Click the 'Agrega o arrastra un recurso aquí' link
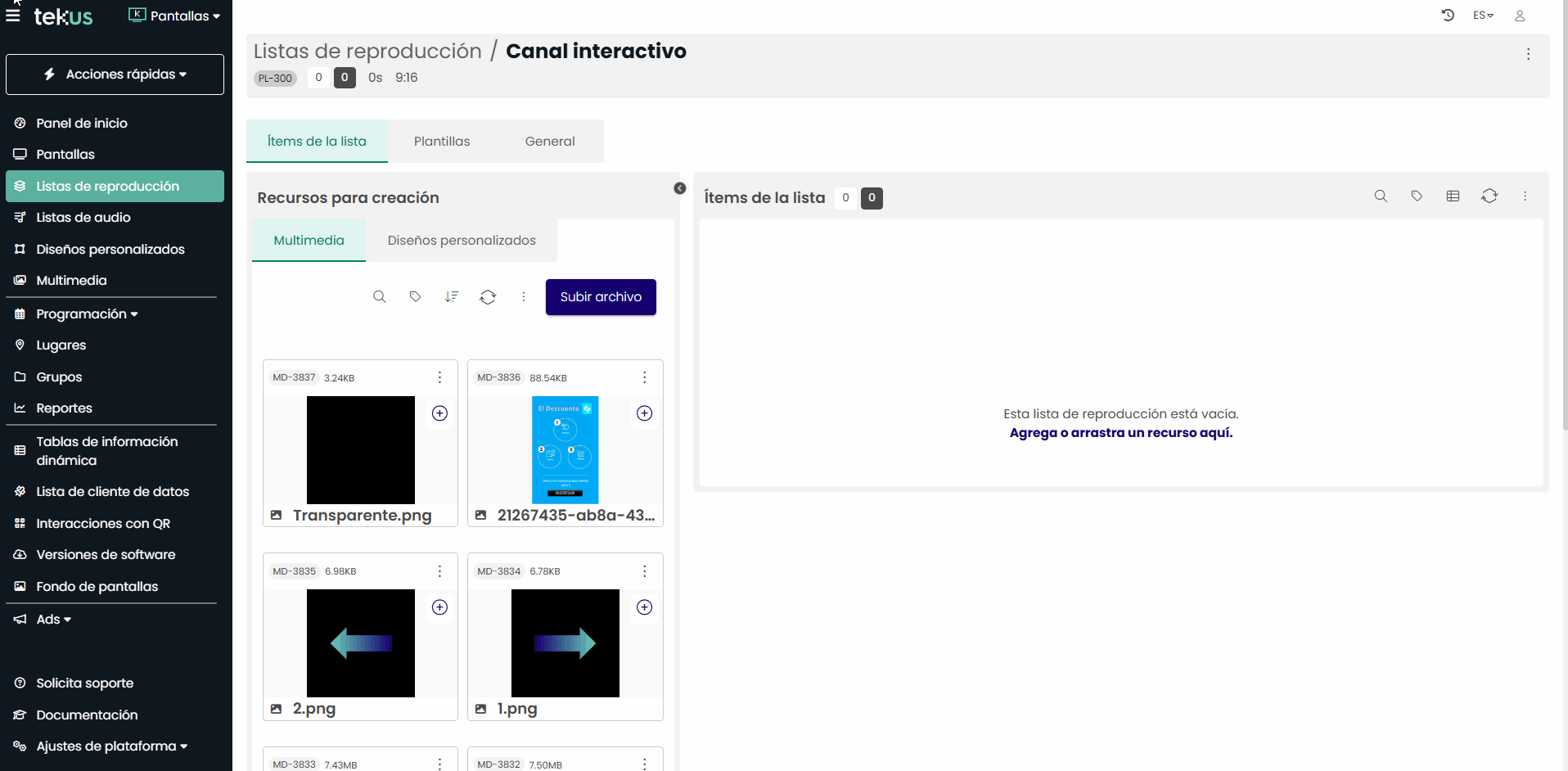 coord(1120,433)
